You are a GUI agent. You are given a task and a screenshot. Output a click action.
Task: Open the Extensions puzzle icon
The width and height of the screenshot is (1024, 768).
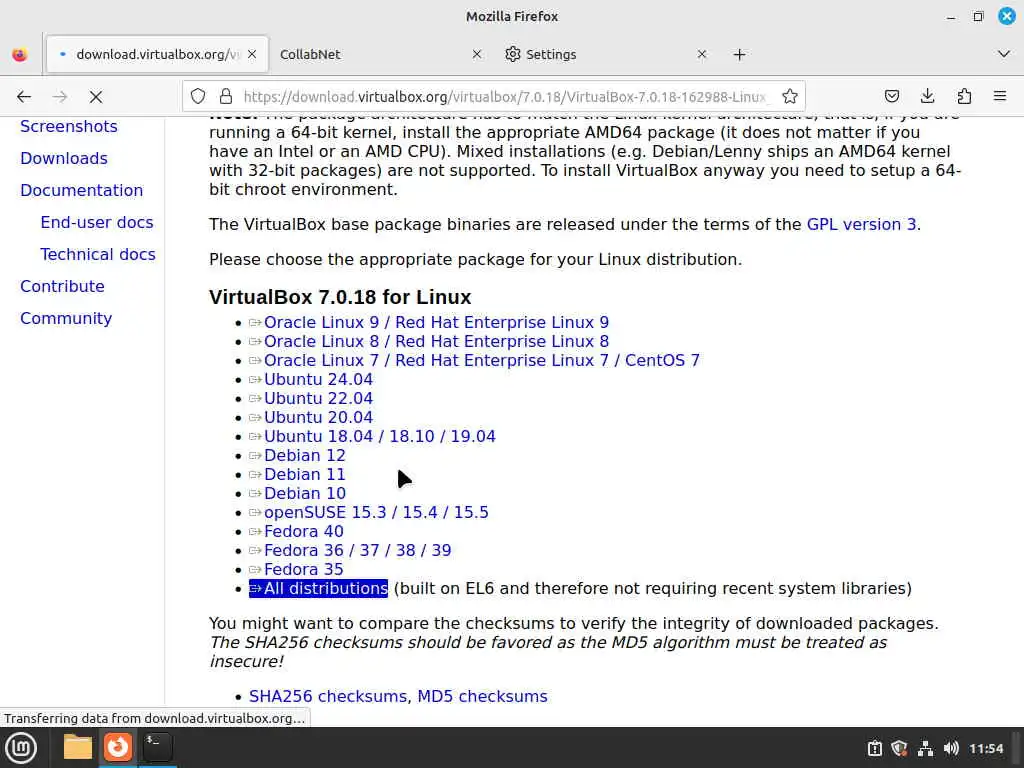click(964, 97)
